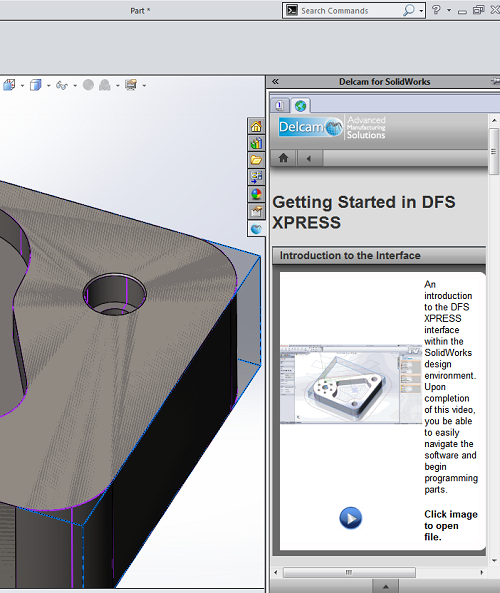Open the Apply Scene dropdown arrow
500x593 pixels.
tap(118, 86)
